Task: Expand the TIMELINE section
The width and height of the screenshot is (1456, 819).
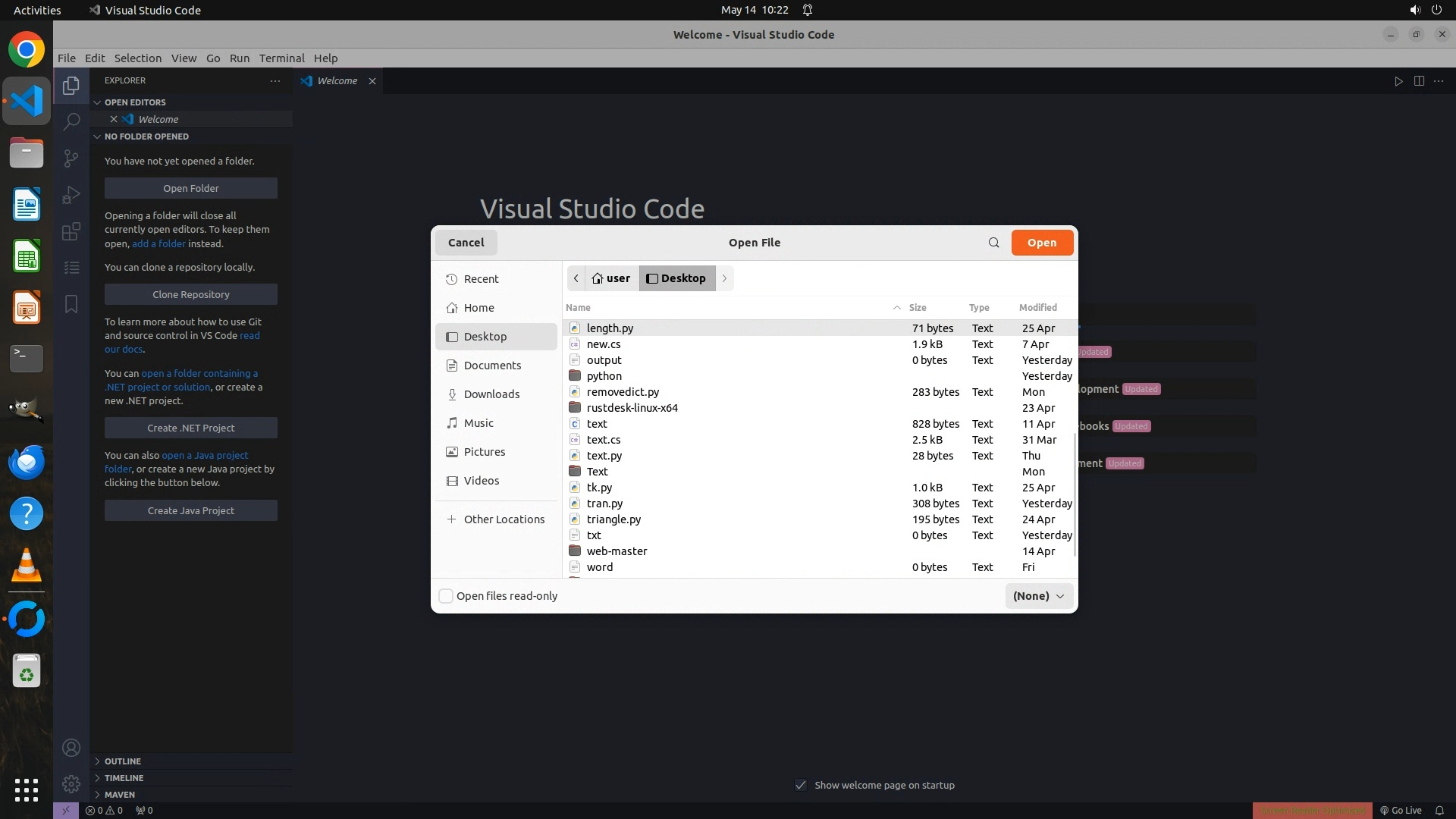Action: click(124, 778)
